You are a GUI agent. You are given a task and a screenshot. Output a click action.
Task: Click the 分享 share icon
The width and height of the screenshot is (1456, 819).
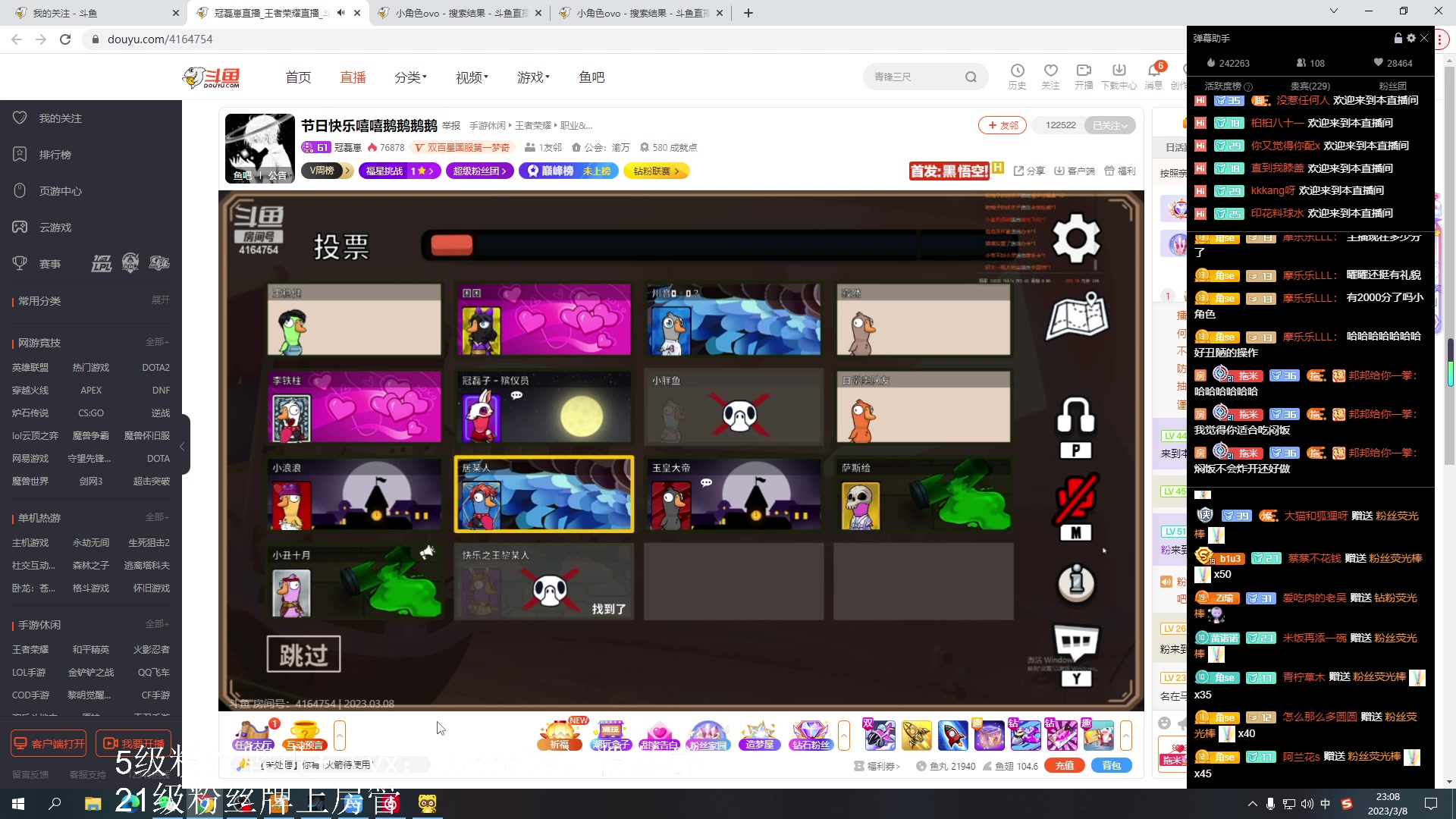[1029, 171]
